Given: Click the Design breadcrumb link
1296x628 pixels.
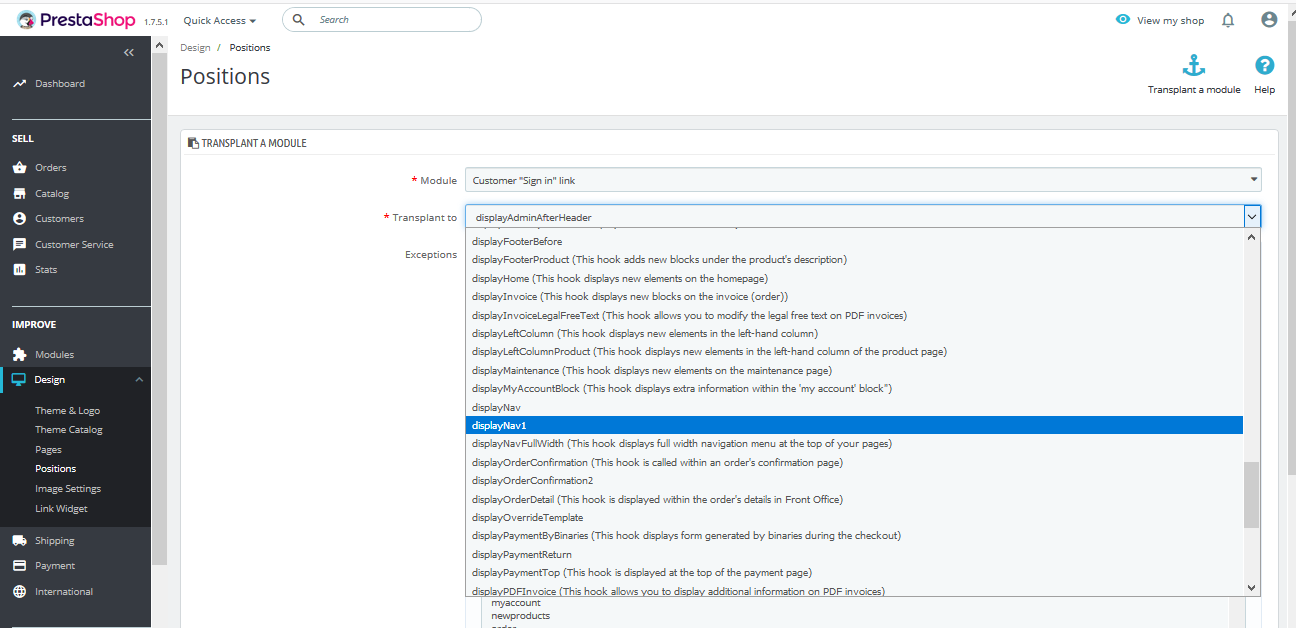Looking at the screenshot, I should 195,48.
